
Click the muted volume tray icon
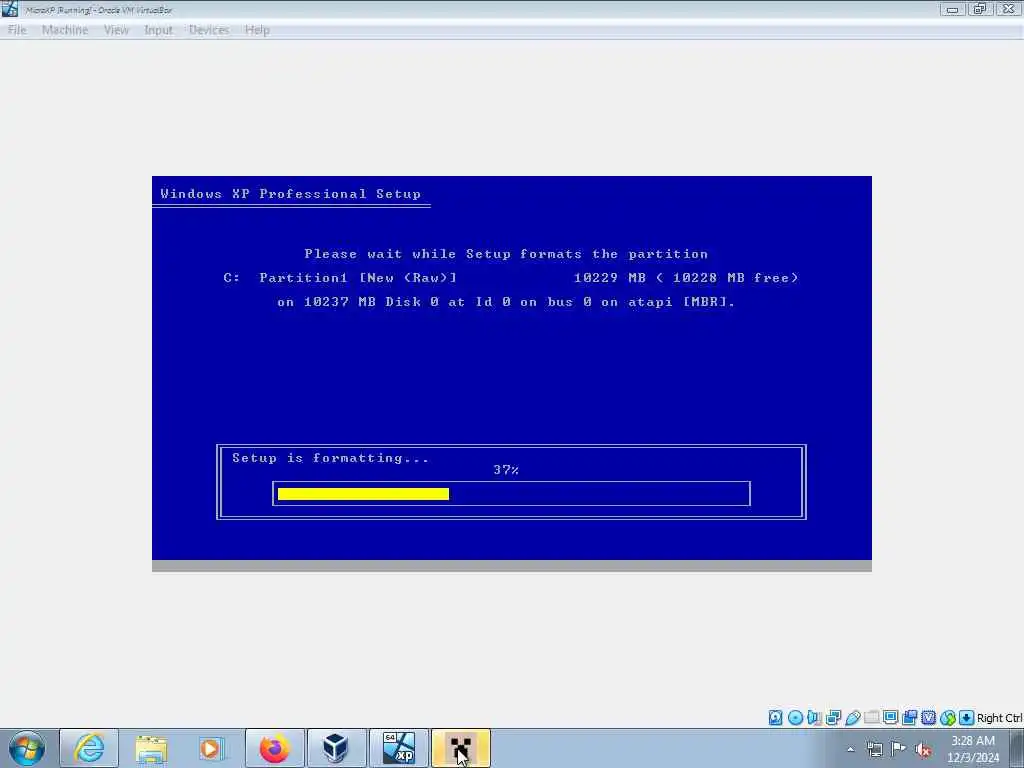pos(923,749)
